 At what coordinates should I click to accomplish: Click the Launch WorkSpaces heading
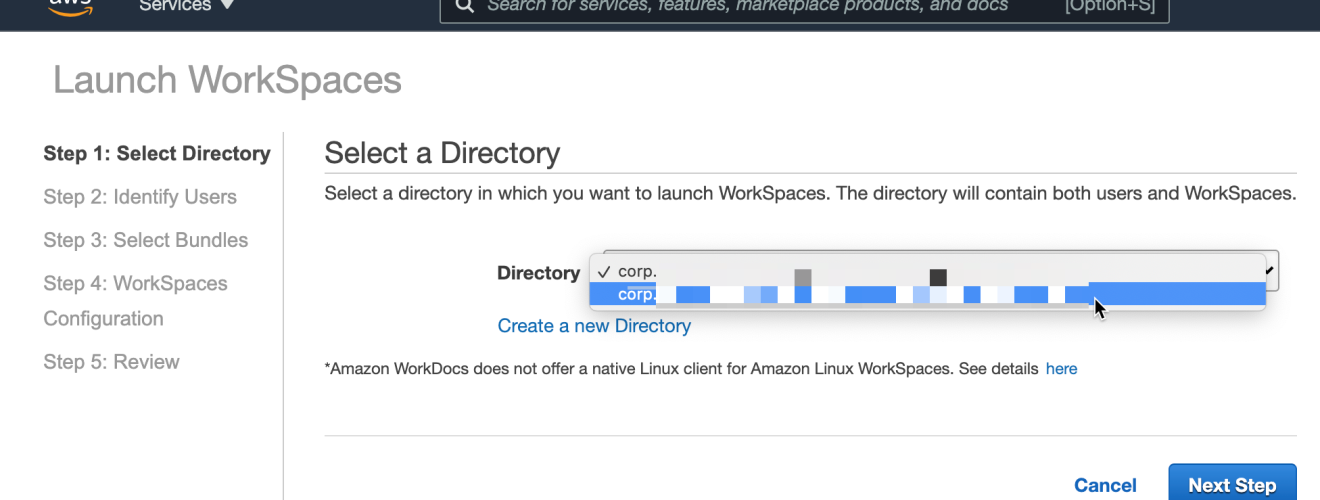pos(227,80)
